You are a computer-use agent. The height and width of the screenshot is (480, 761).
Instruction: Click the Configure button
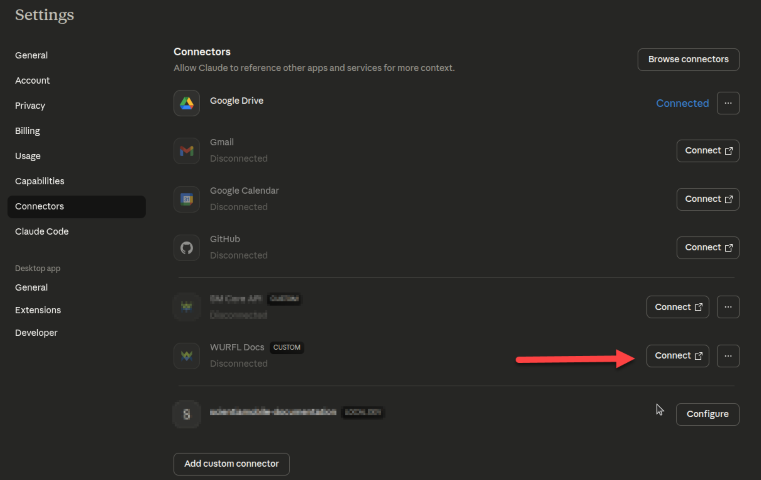pos(708,414)
